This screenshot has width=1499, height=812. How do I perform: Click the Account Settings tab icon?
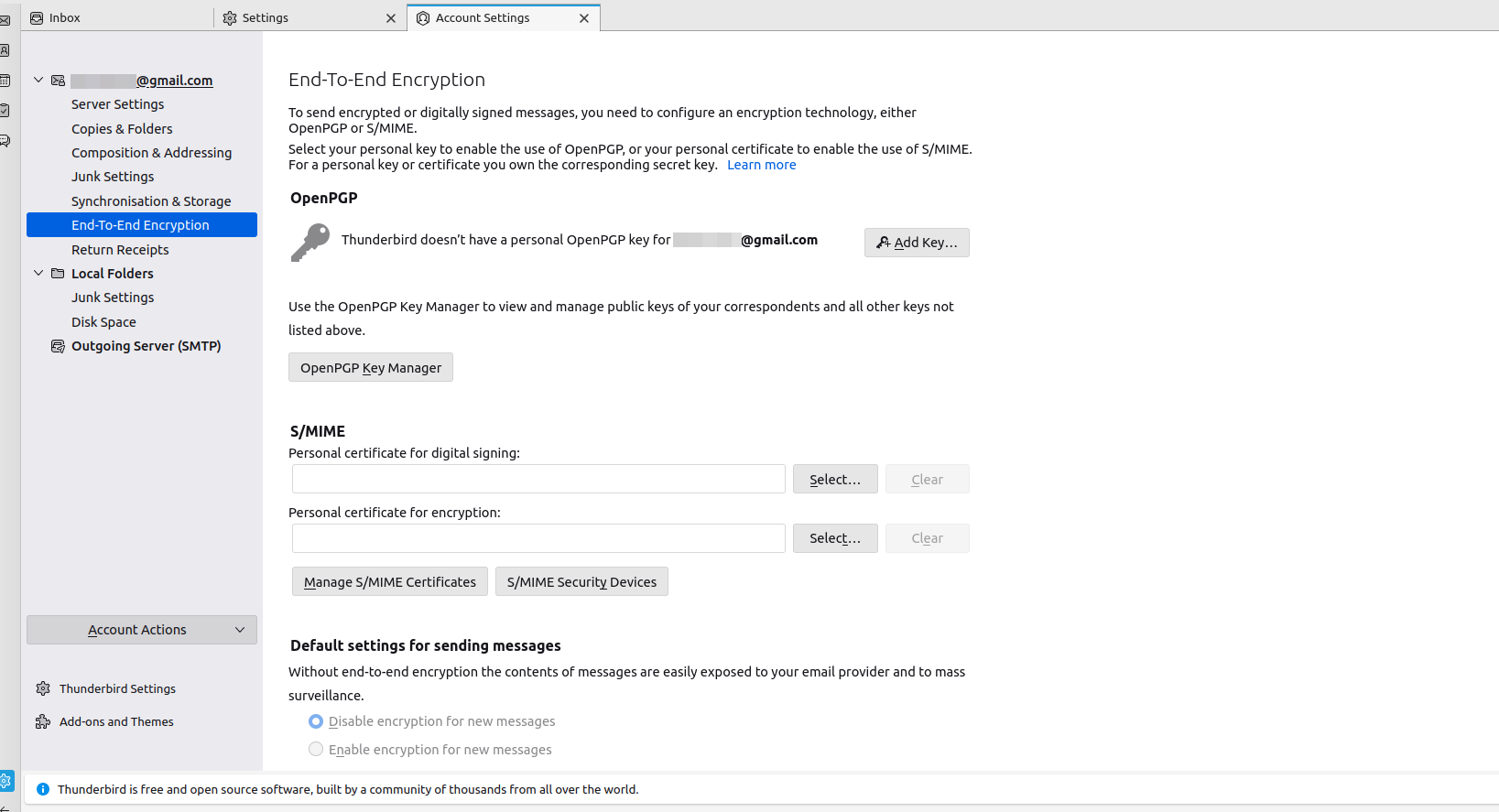coord(423,18)
